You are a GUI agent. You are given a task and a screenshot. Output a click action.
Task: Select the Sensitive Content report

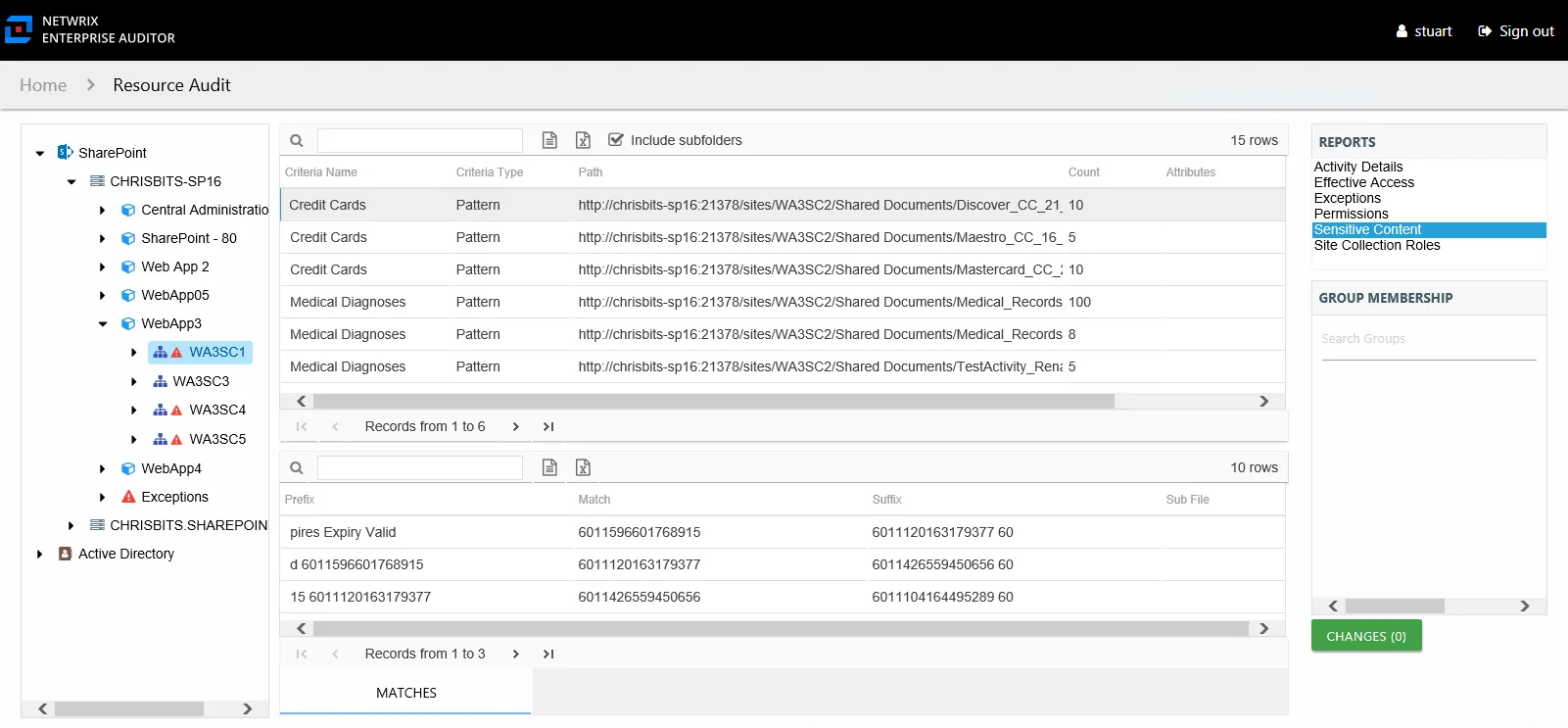pos(1429,229)
